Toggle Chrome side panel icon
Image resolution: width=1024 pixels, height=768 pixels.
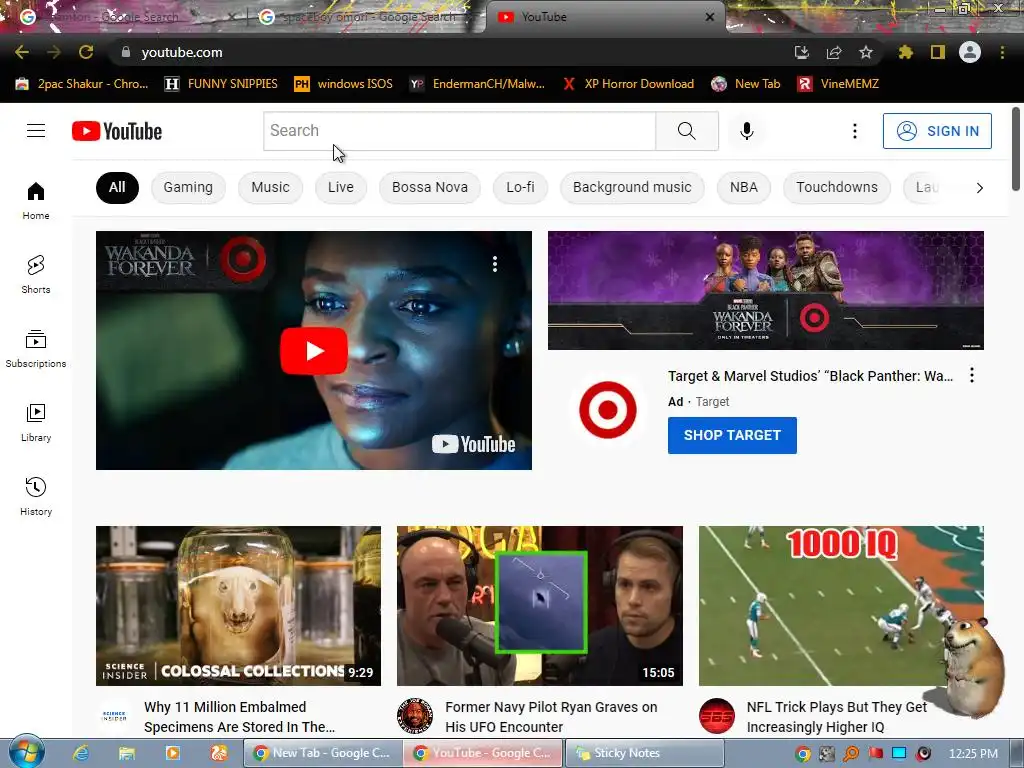938,52
